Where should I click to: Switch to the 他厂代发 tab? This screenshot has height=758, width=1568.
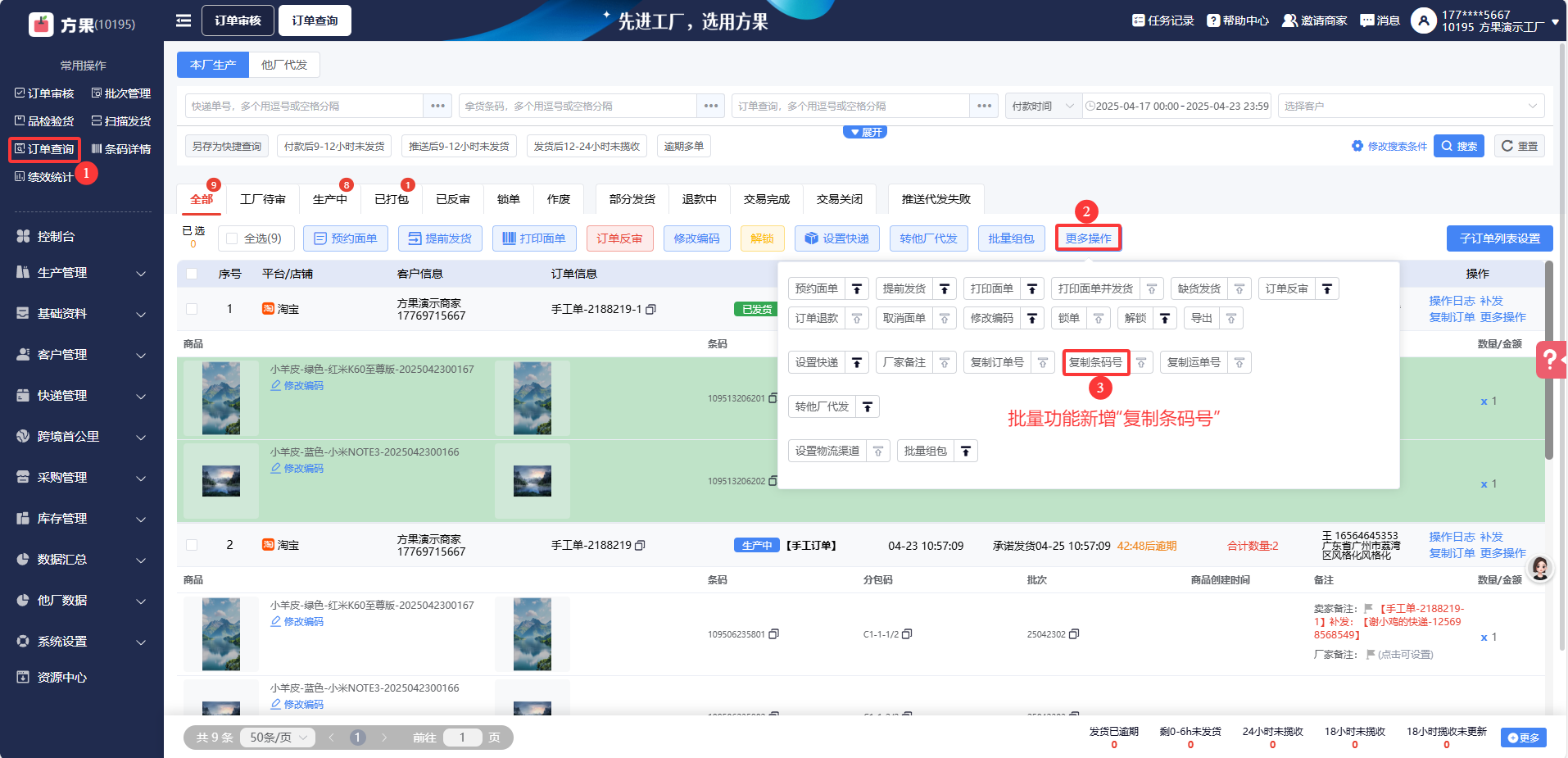(x=283, y=65)
